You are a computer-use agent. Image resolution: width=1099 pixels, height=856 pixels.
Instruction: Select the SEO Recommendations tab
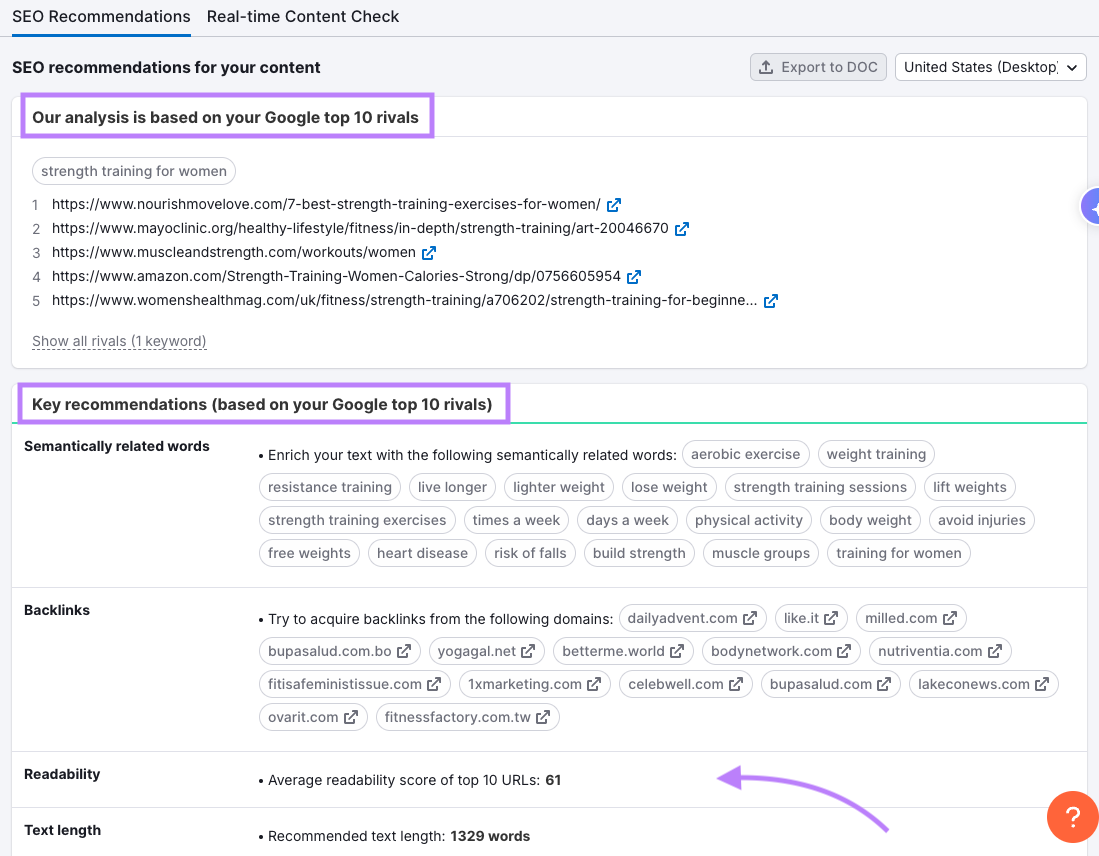pos(100,17)
